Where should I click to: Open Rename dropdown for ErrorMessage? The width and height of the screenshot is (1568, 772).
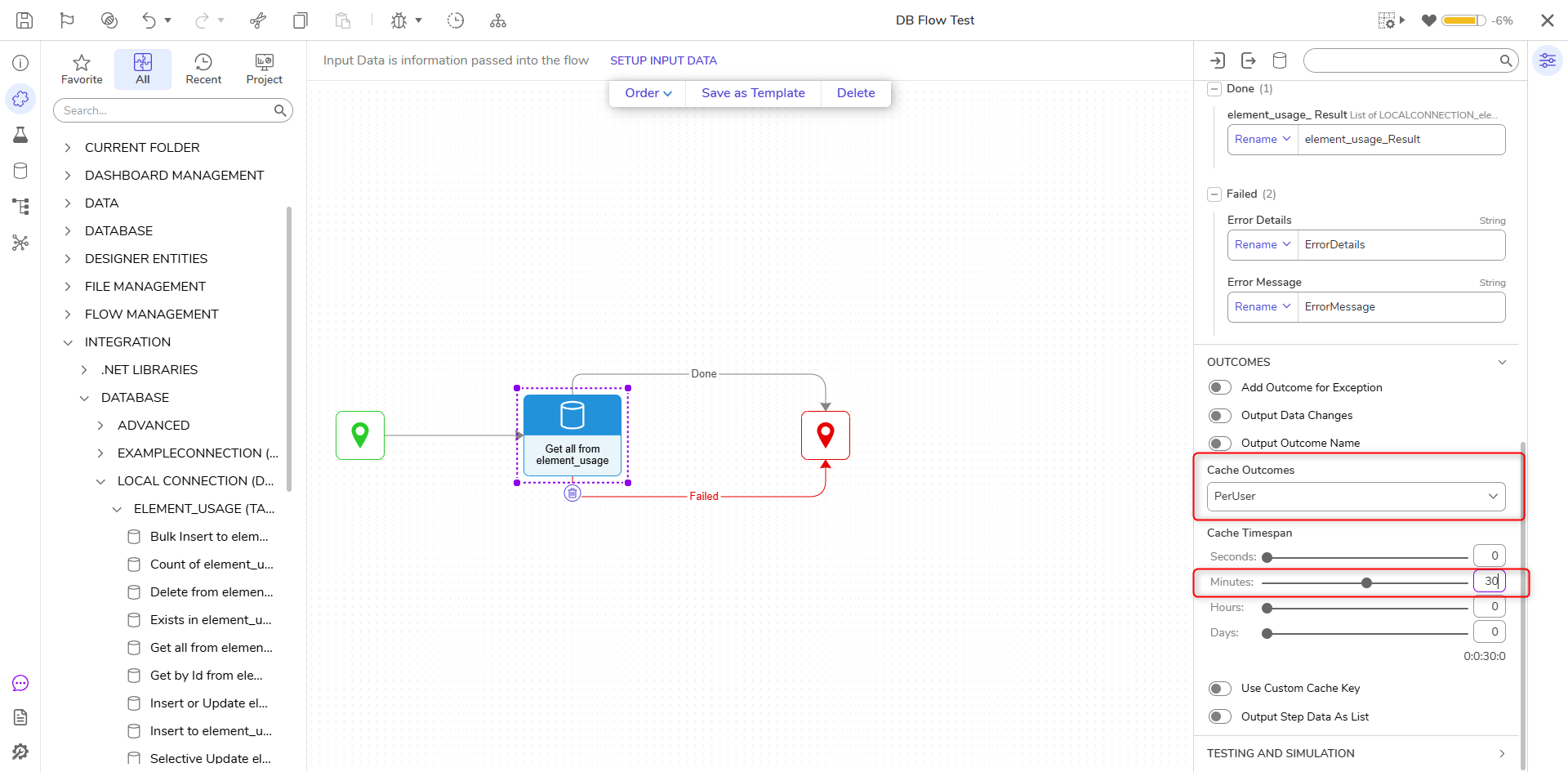1263,307
